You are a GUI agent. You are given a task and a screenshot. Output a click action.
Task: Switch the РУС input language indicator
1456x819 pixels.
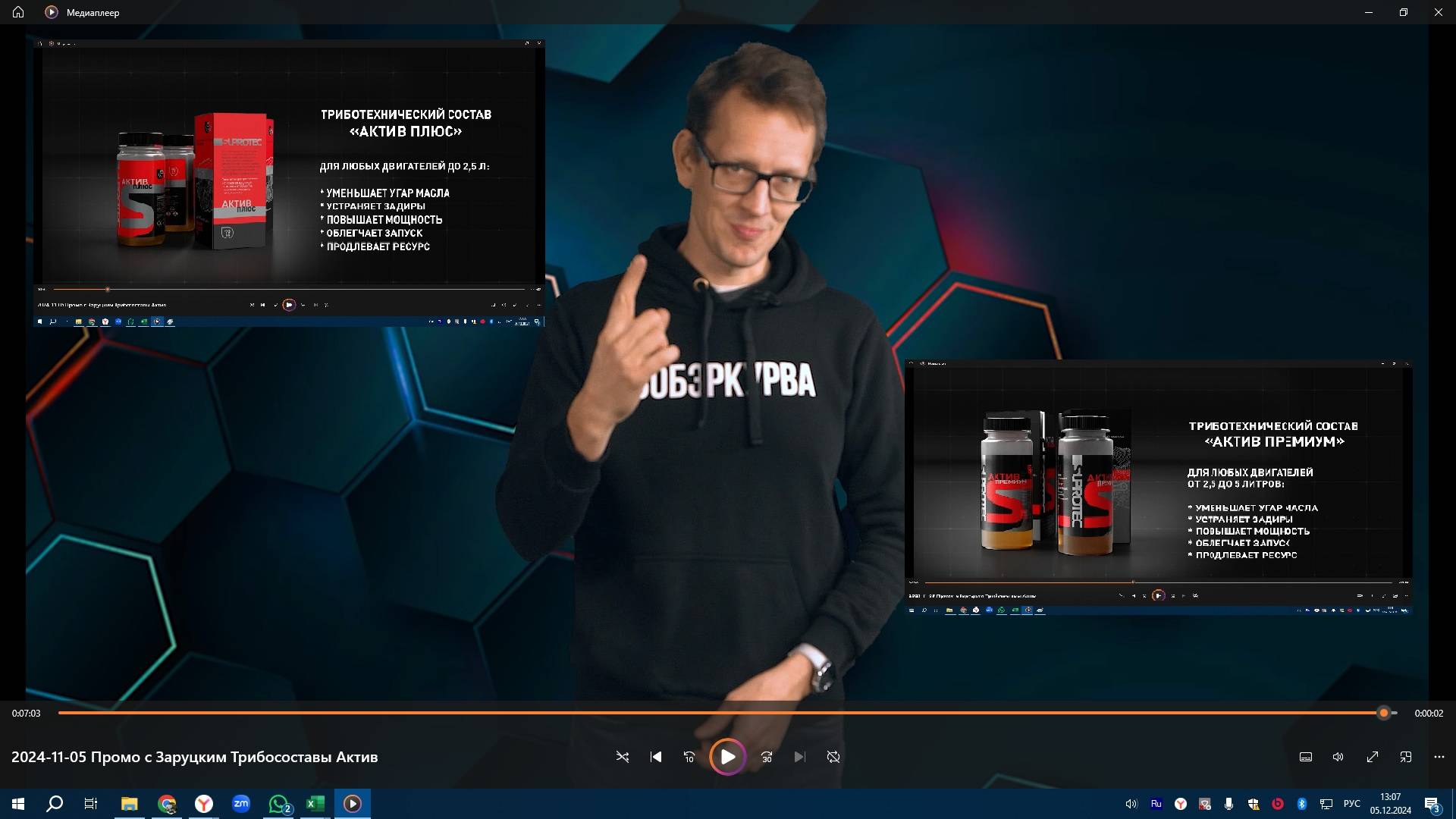[x=1351, y=804]
